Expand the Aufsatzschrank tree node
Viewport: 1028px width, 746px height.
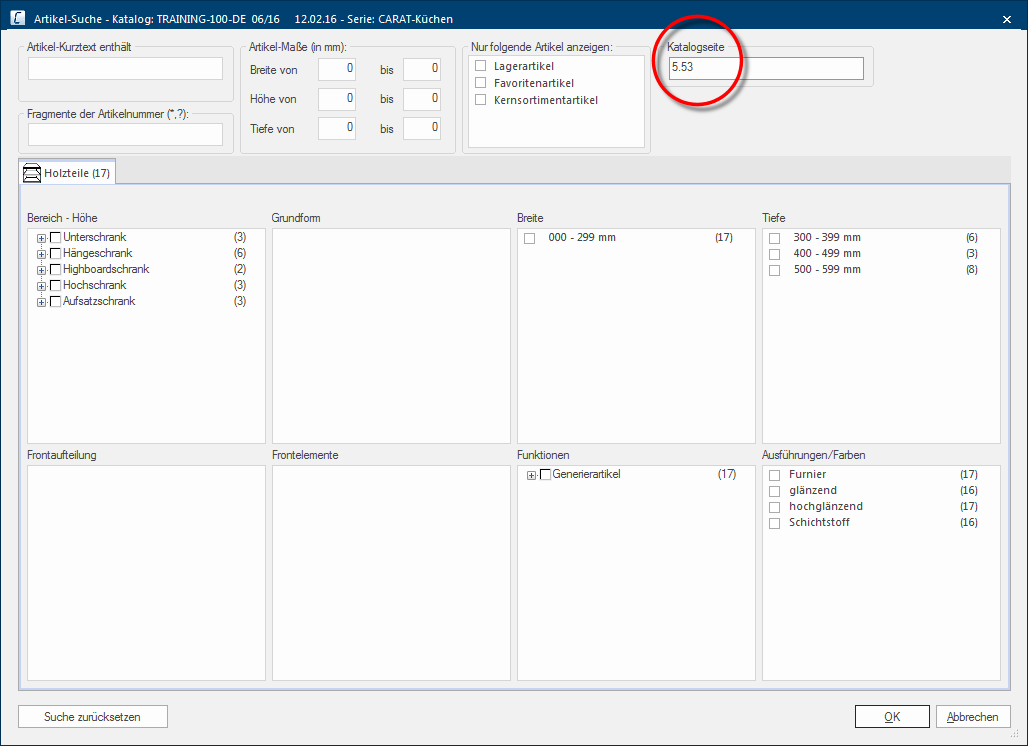[x=42, y=302]
